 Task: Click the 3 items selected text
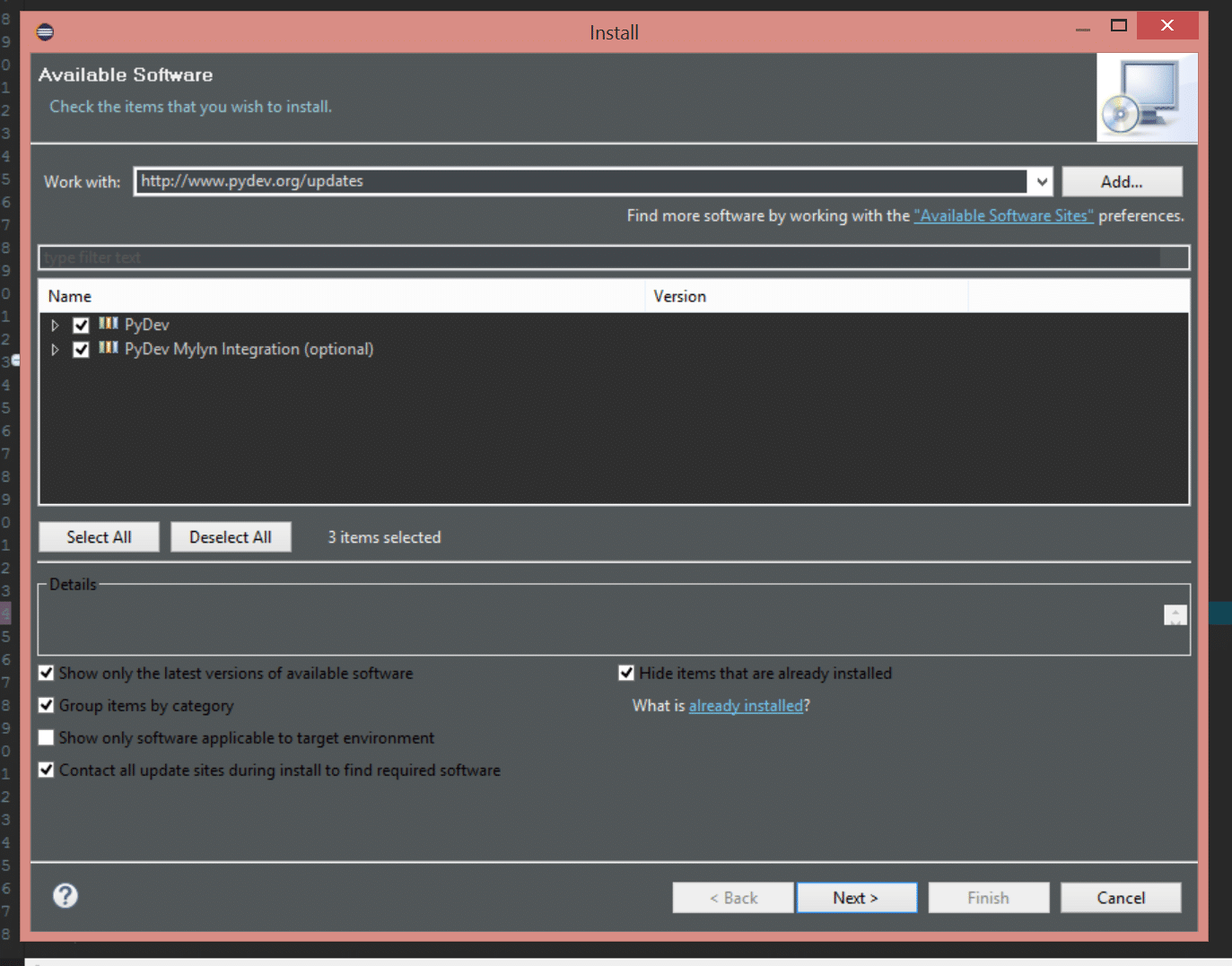pyautogui.click(x=384, y=537)
